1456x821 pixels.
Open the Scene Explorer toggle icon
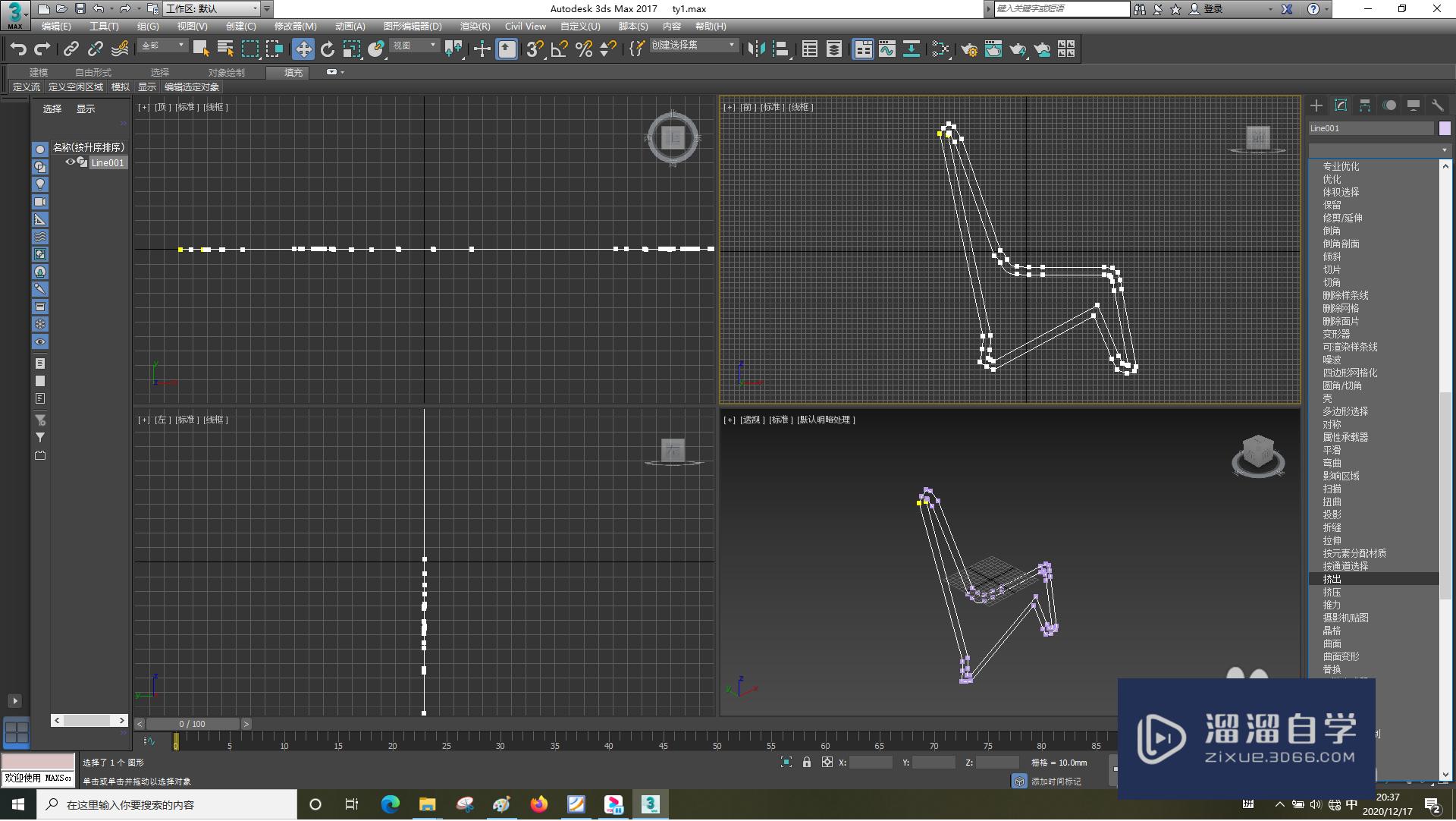[810, 49]
